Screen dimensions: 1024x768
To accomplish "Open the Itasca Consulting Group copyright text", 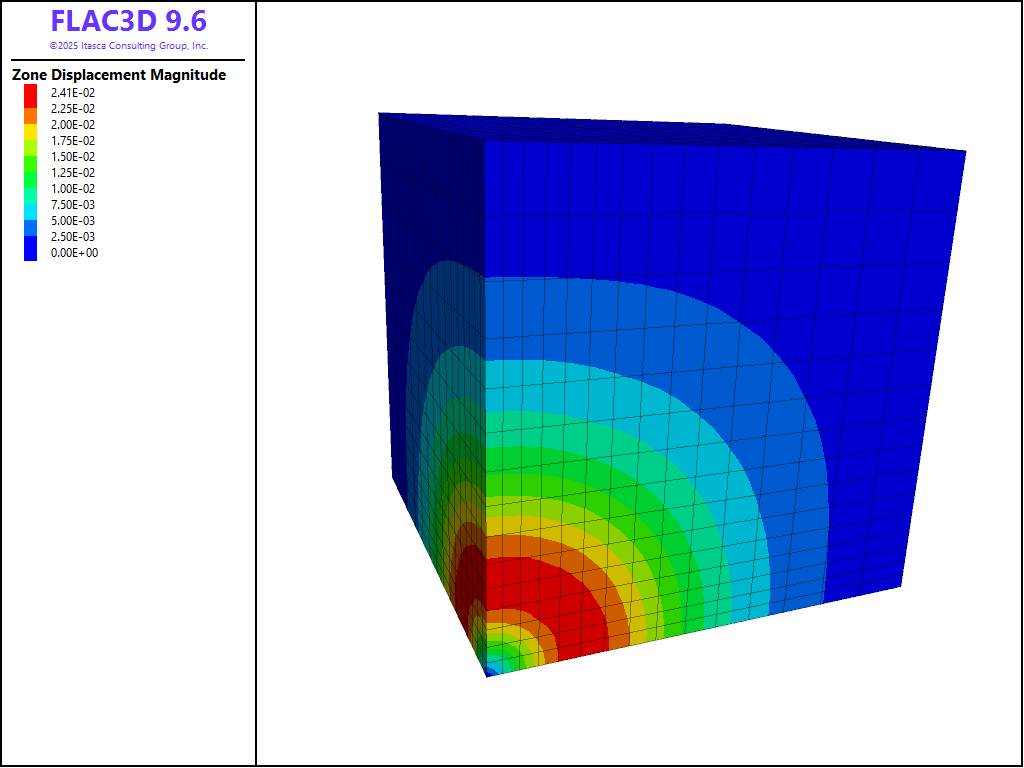I will tap(128, 46).
